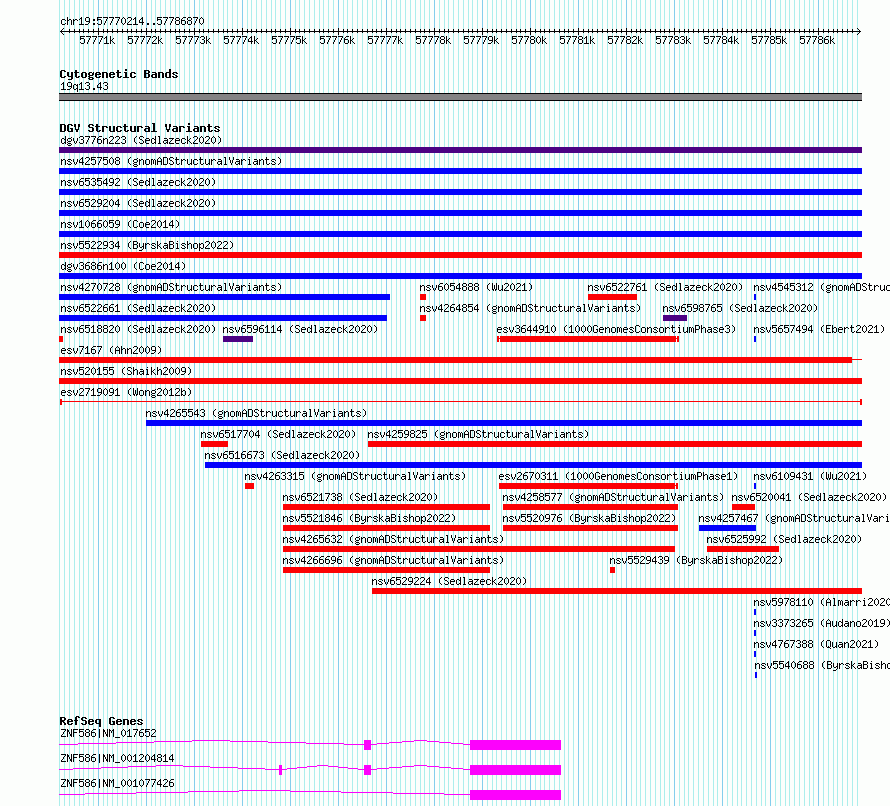
Task: Click the 57783k ruler position label
Action: point(673,40)
